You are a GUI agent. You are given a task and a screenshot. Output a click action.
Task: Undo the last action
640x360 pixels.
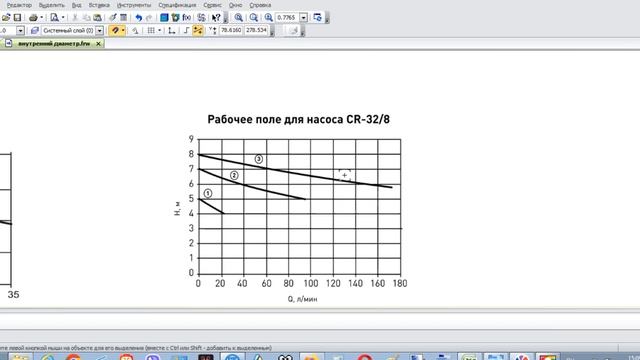pyautogui.click(x=139, y=18)
